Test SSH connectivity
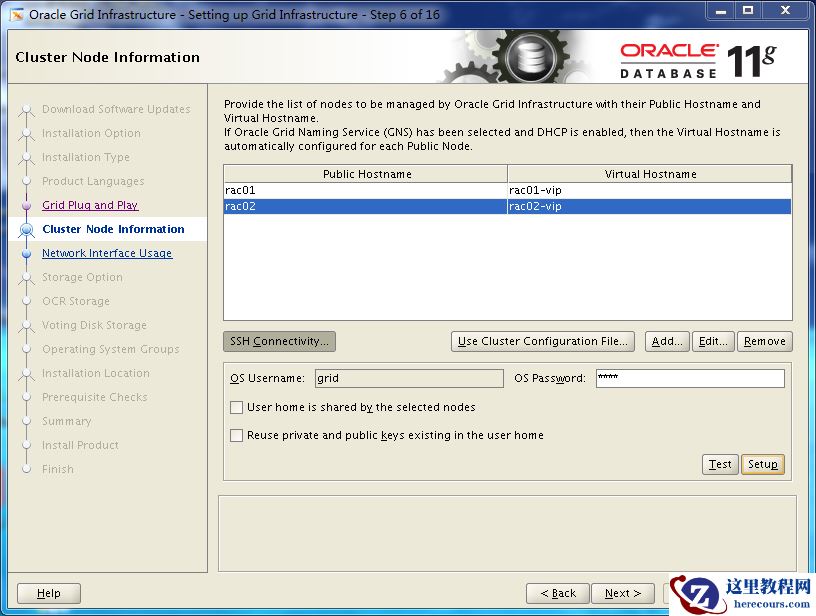The width and height of the screenshot is (816, 616). pyautogui.click(x=720, y=464)
